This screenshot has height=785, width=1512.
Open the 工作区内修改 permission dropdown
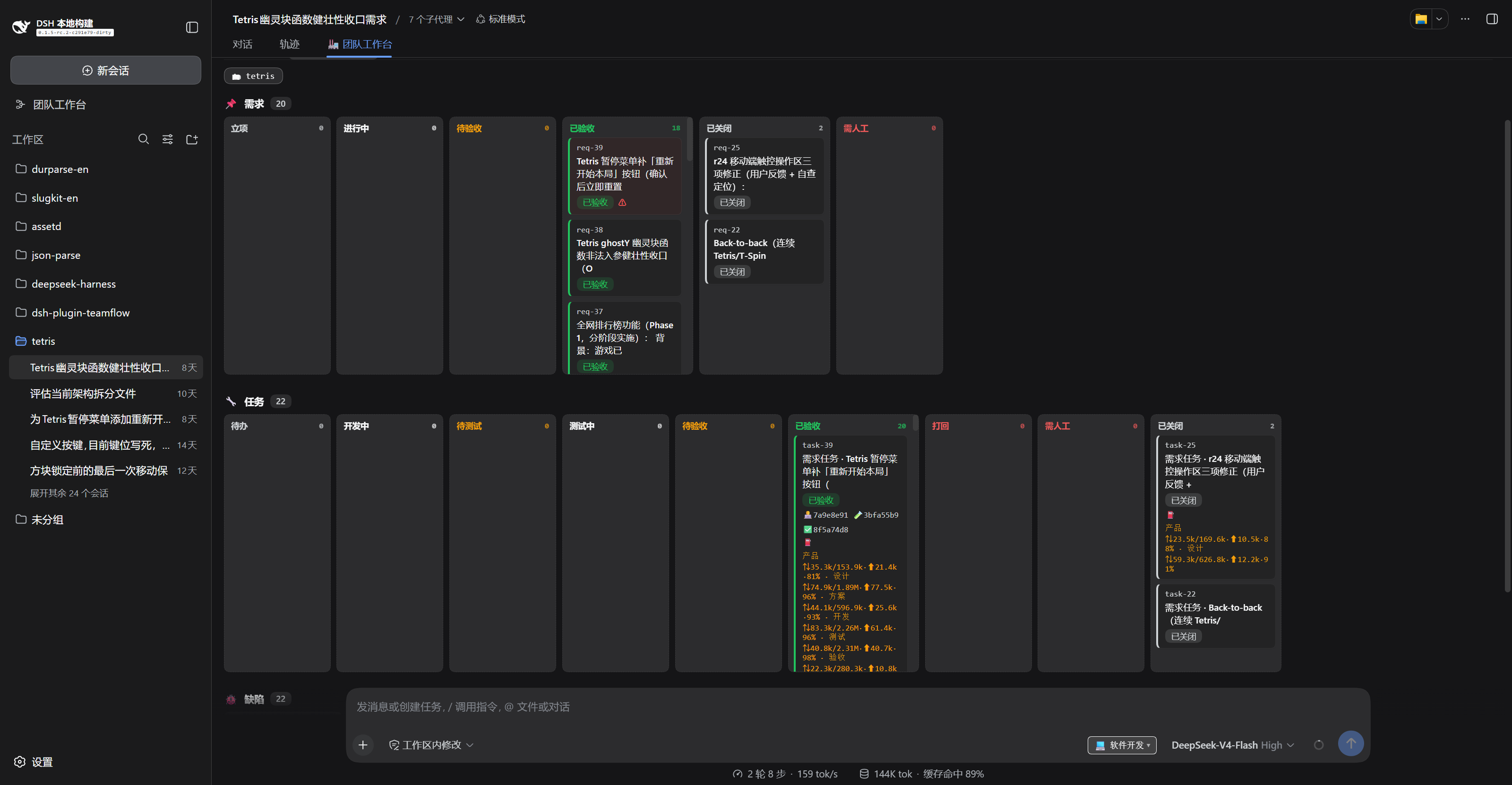[431, 745]
